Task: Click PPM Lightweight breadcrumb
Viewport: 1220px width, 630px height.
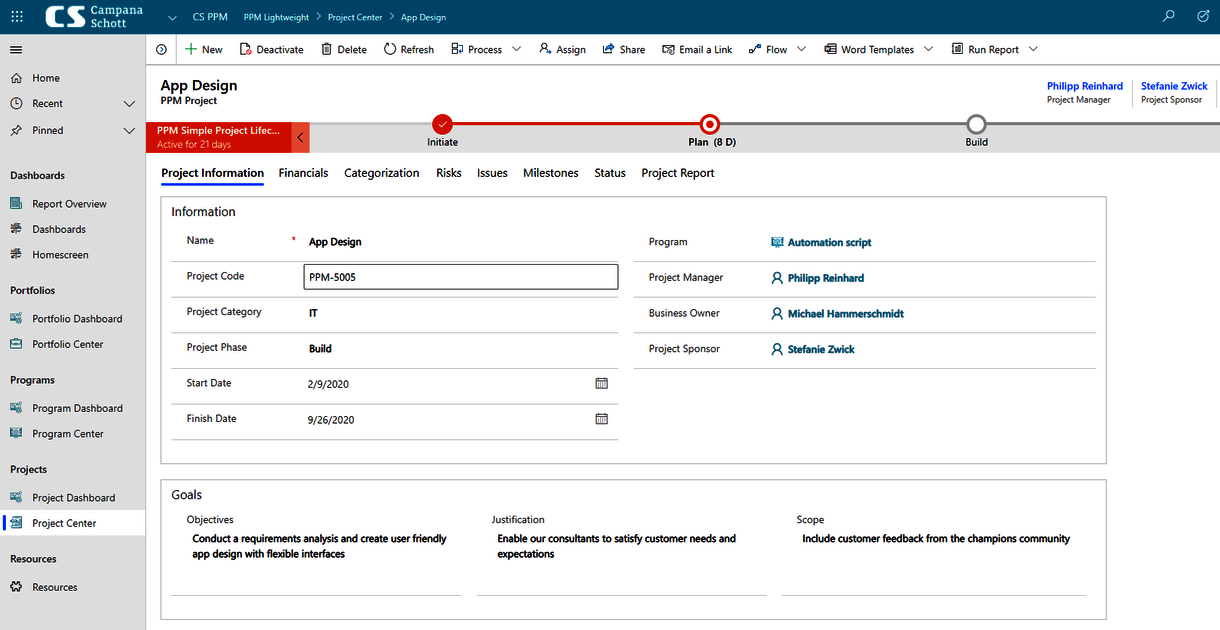Action: coord(276,17)
